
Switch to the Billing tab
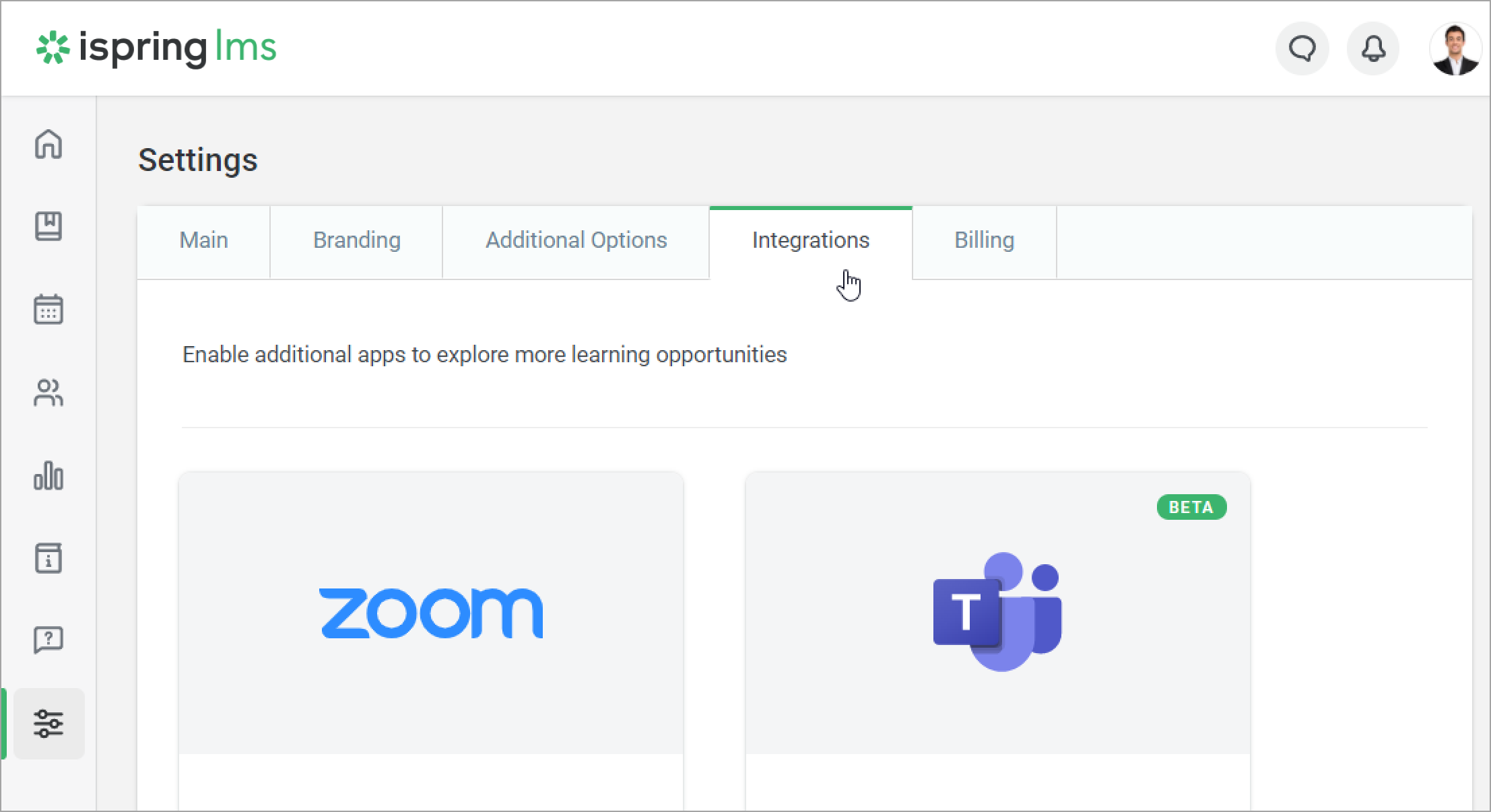coord(984,240)
